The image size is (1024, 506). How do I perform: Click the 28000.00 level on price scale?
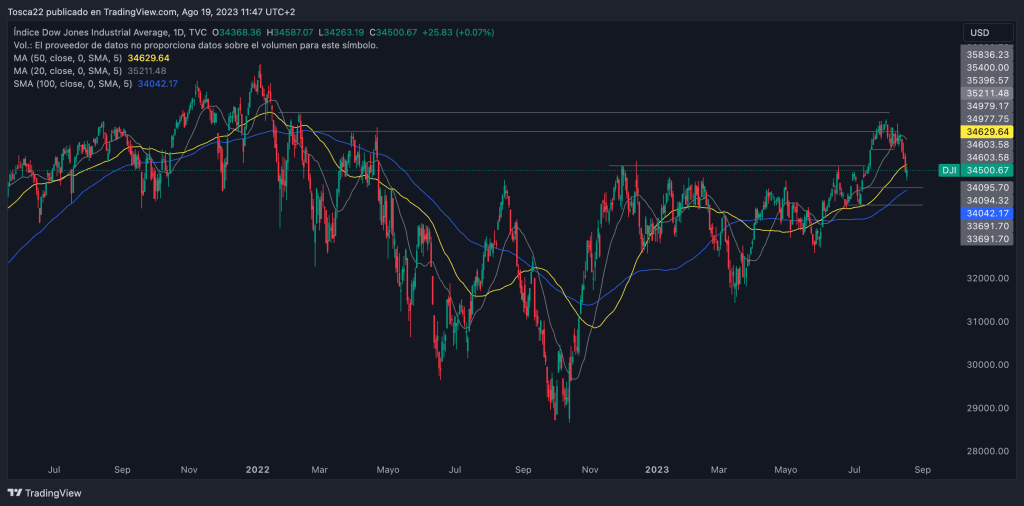pos(986,451)
